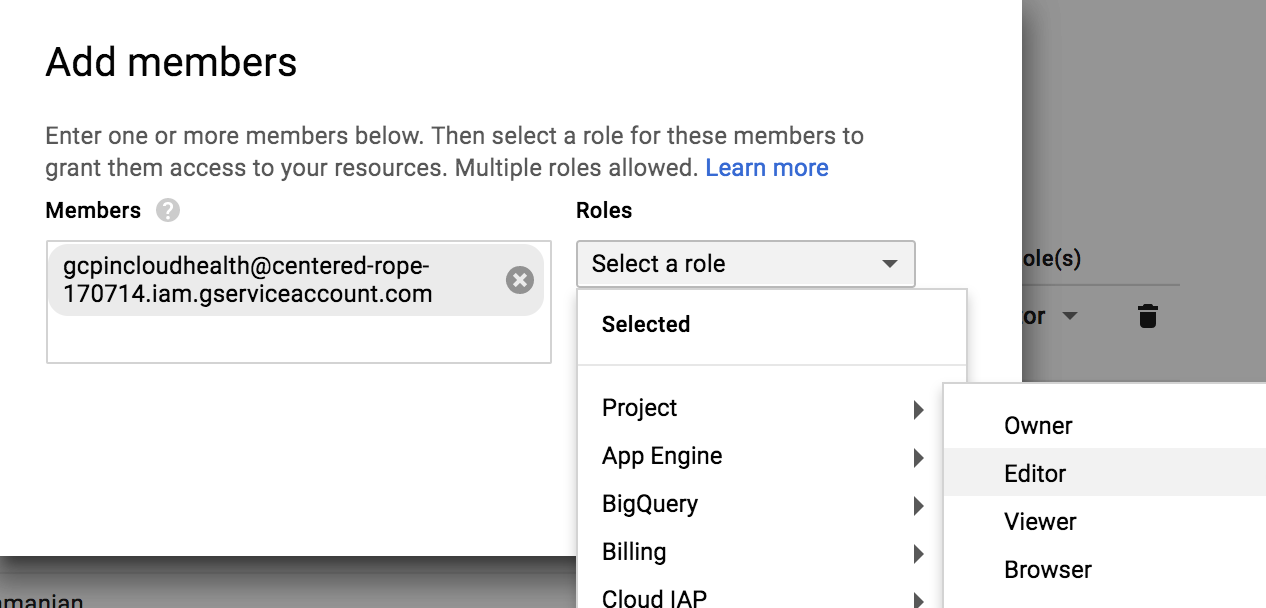Open the Project roles category

pos(640,408)
